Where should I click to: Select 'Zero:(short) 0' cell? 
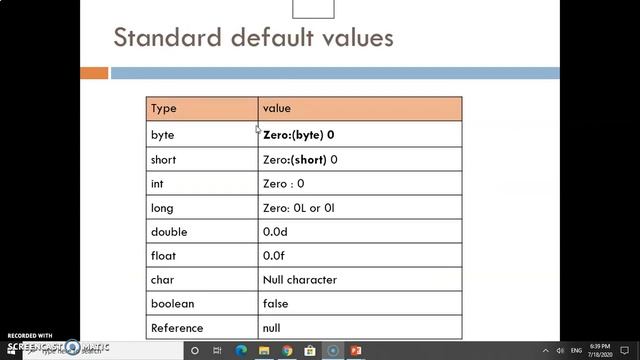click(x=360, y=159)
